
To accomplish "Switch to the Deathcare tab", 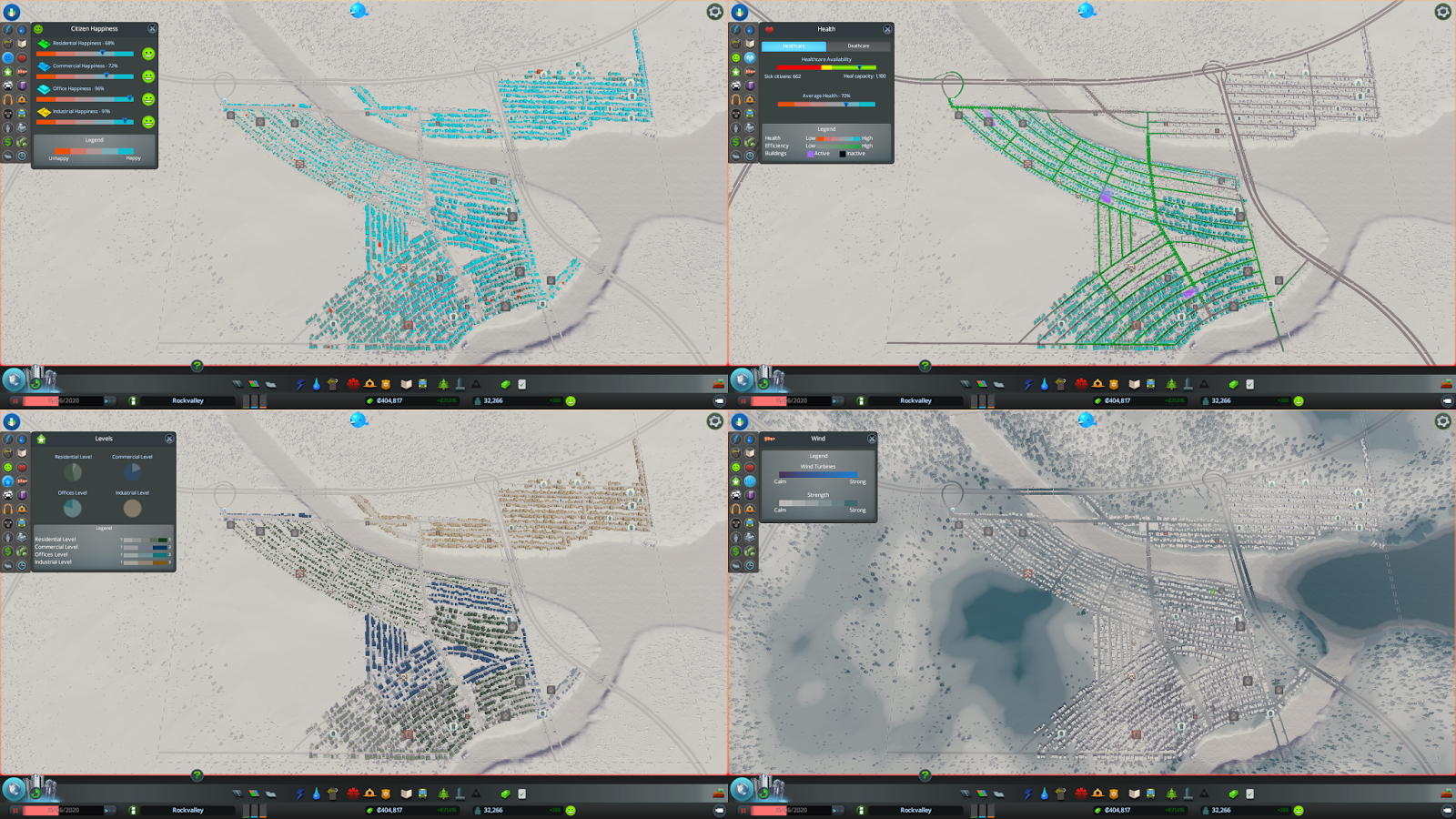I will coord(858,45).
